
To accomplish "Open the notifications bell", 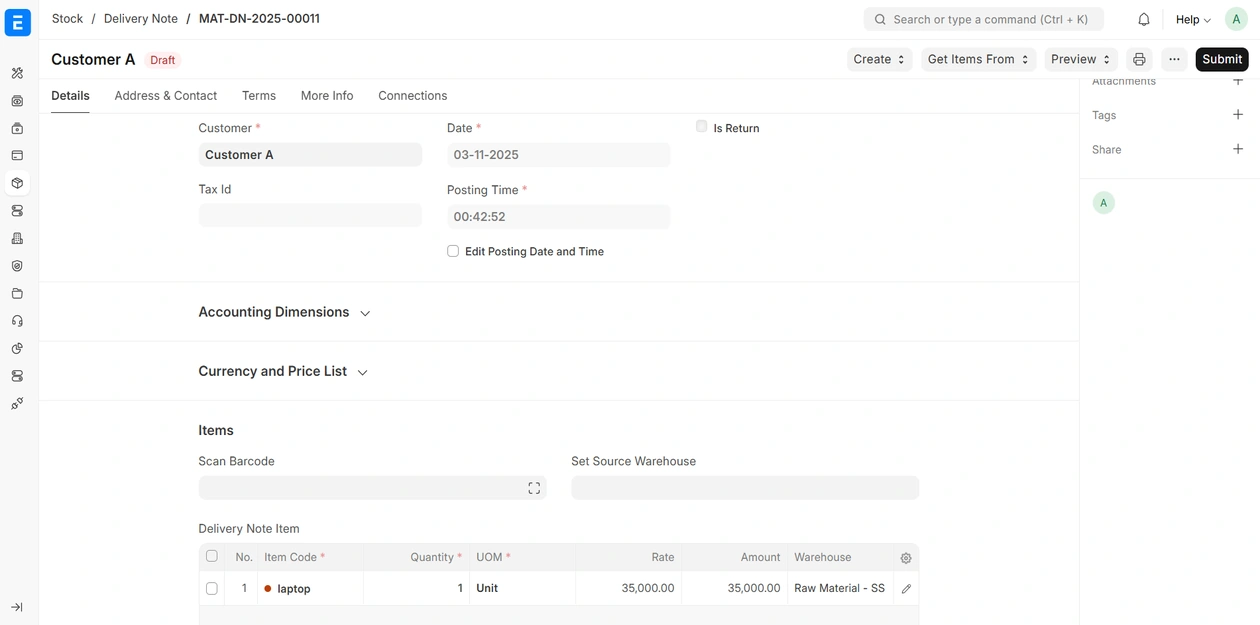I will click(1144, 19).
